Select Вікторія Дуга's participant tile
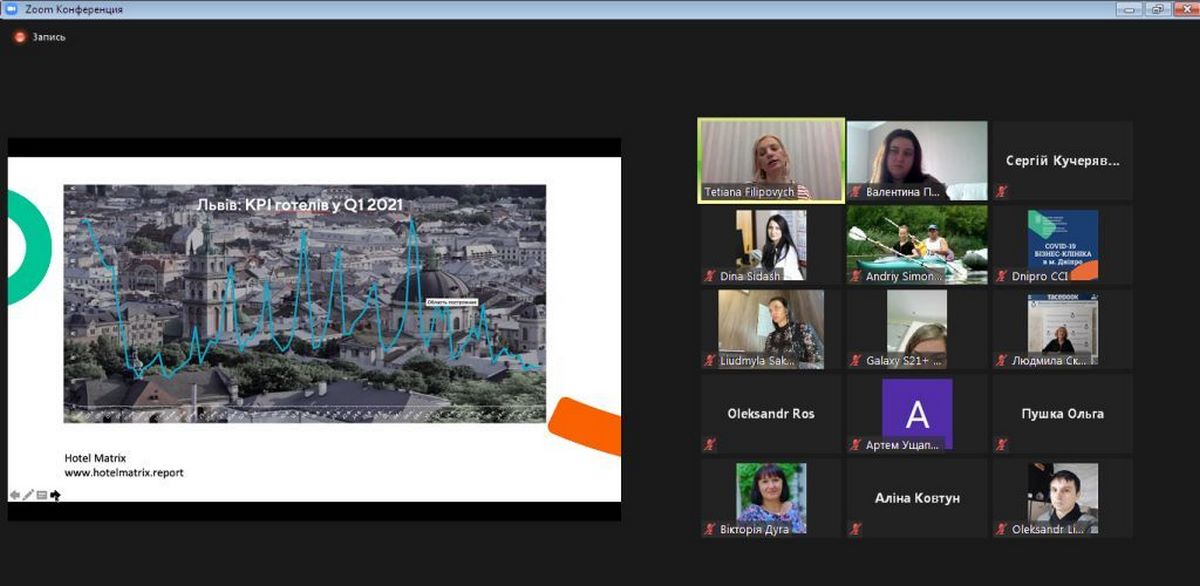1200x586 pixels. coord(770,495)
